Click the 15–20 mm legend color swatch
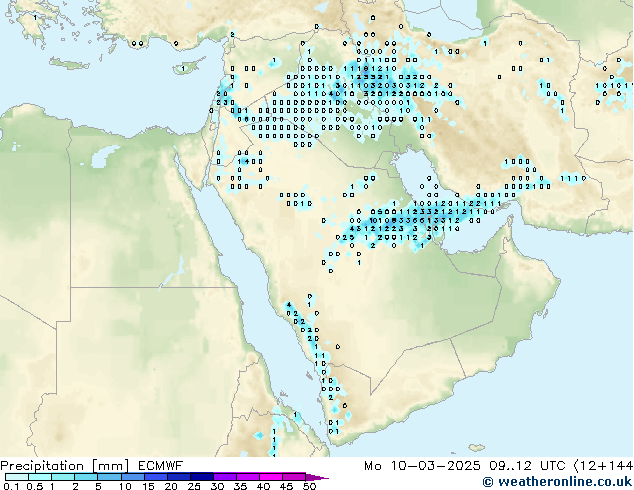 (x=155, y=477)
